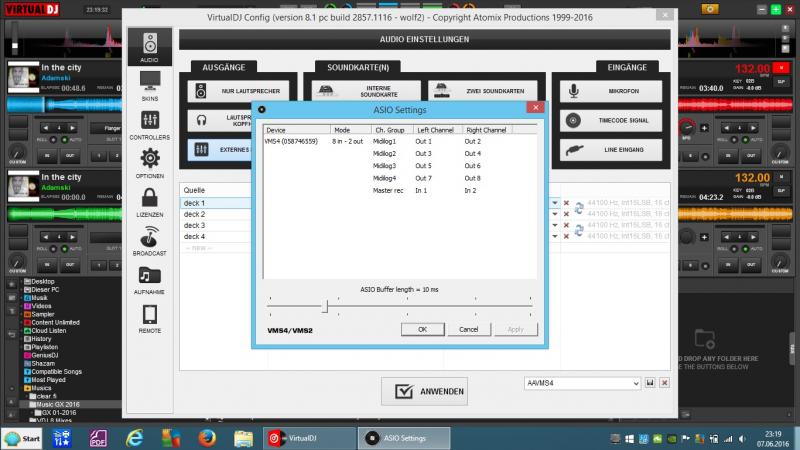Open dropdown arrow on deck 1 row
This screenshot has height=450, width=800.
pyautogui.click(x=555, y=203)
